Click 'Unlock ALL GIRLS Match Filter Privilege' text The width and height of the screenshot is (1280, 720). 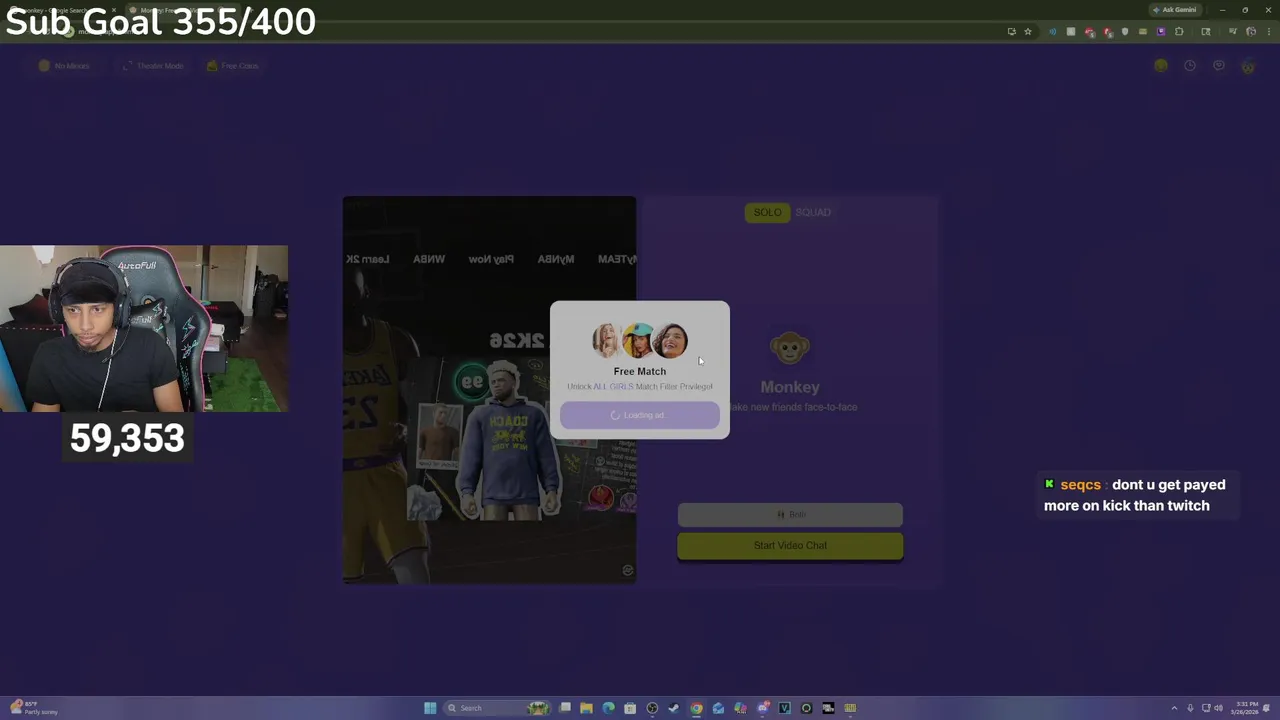pos(640,387)
